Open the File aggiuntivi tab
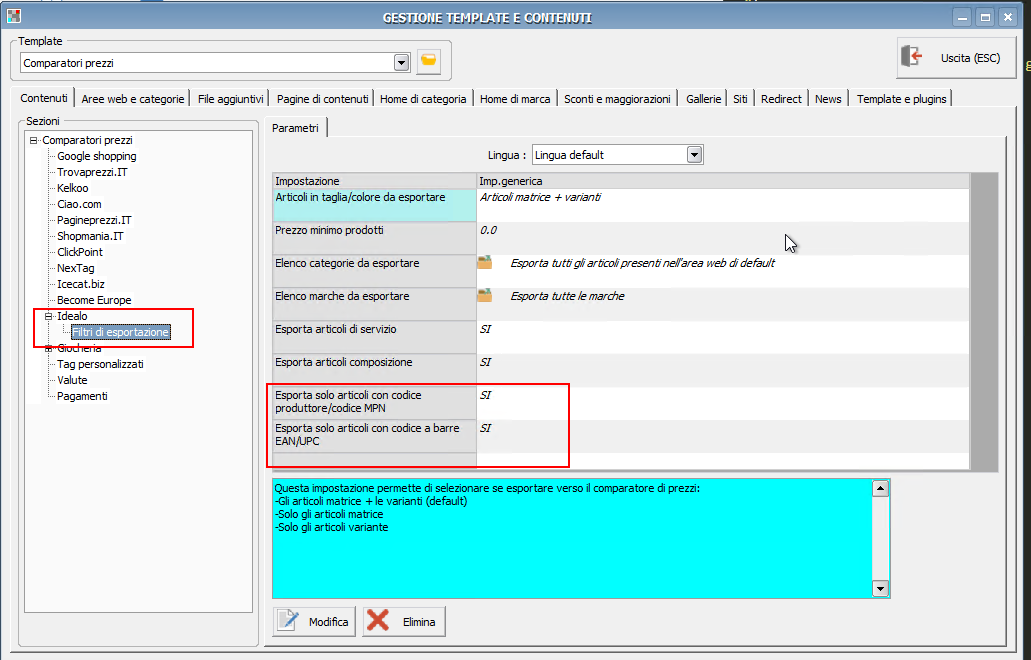Viewport: 1031px width, 660px height. (230, 99)
